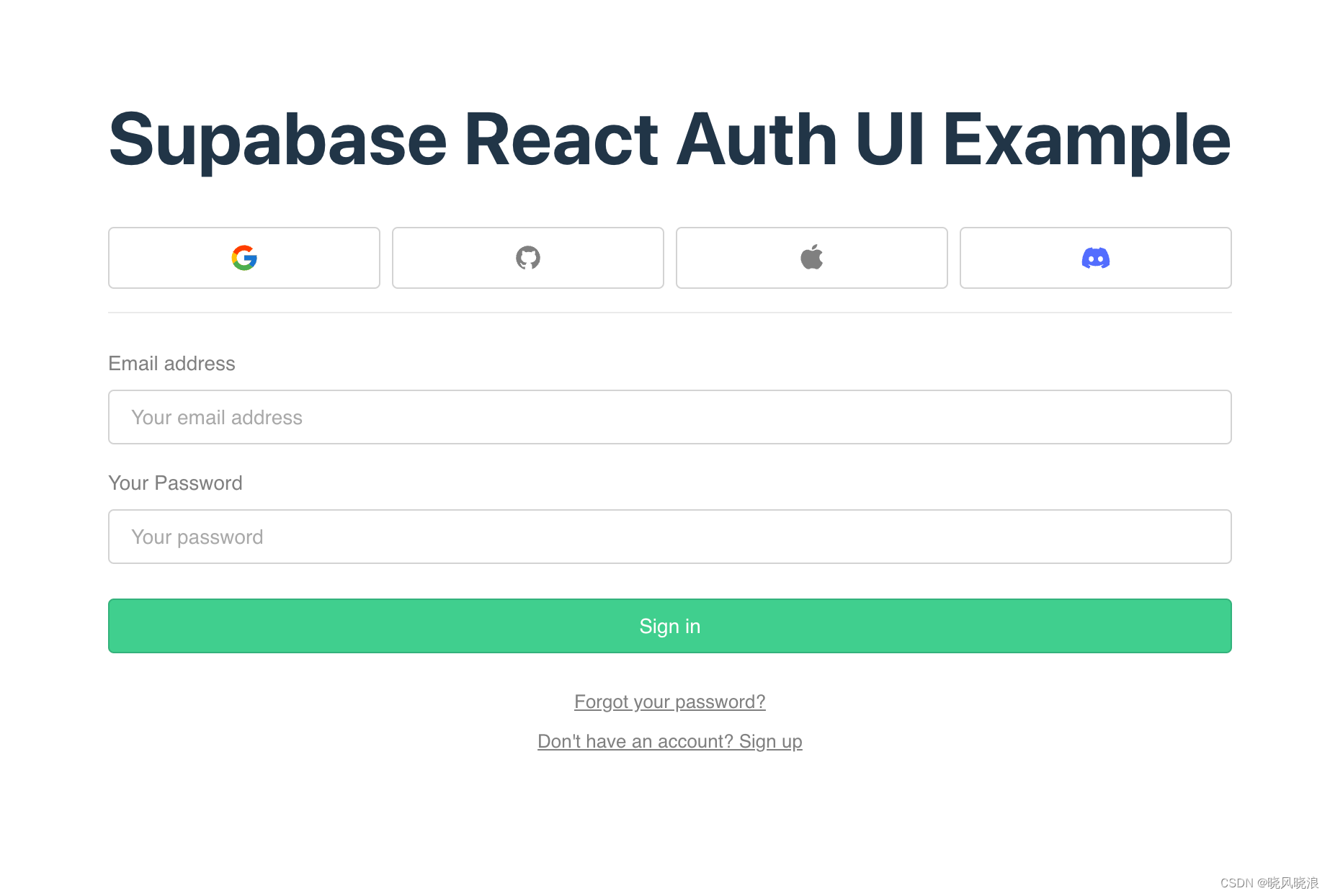Sign in with the Apple icon button

[x=812, y=258]
